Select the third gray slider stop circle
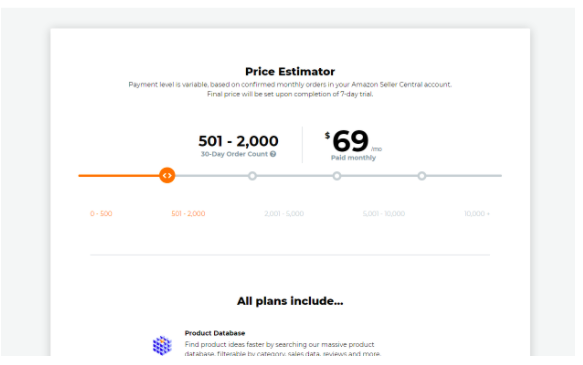583x365 pixels. pos(422,176)
